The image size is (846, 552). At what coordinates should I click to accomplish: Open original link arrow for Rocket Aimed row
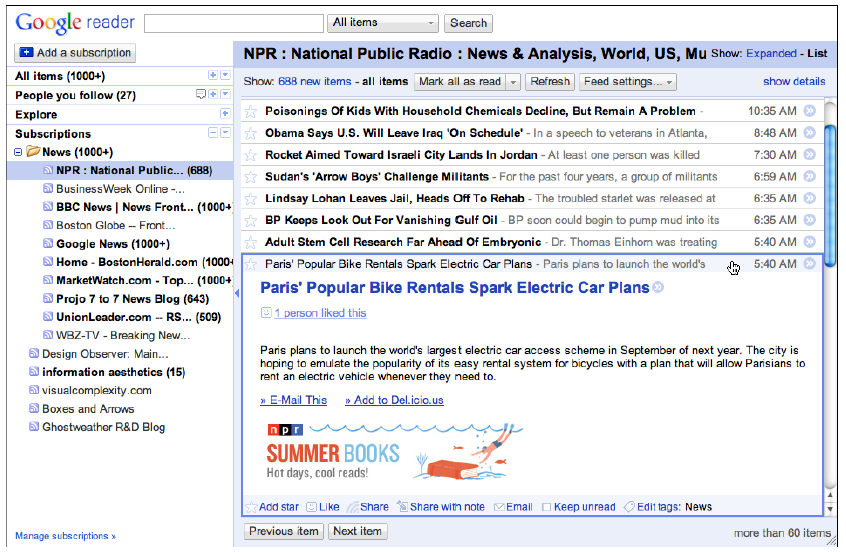point(809,155)
